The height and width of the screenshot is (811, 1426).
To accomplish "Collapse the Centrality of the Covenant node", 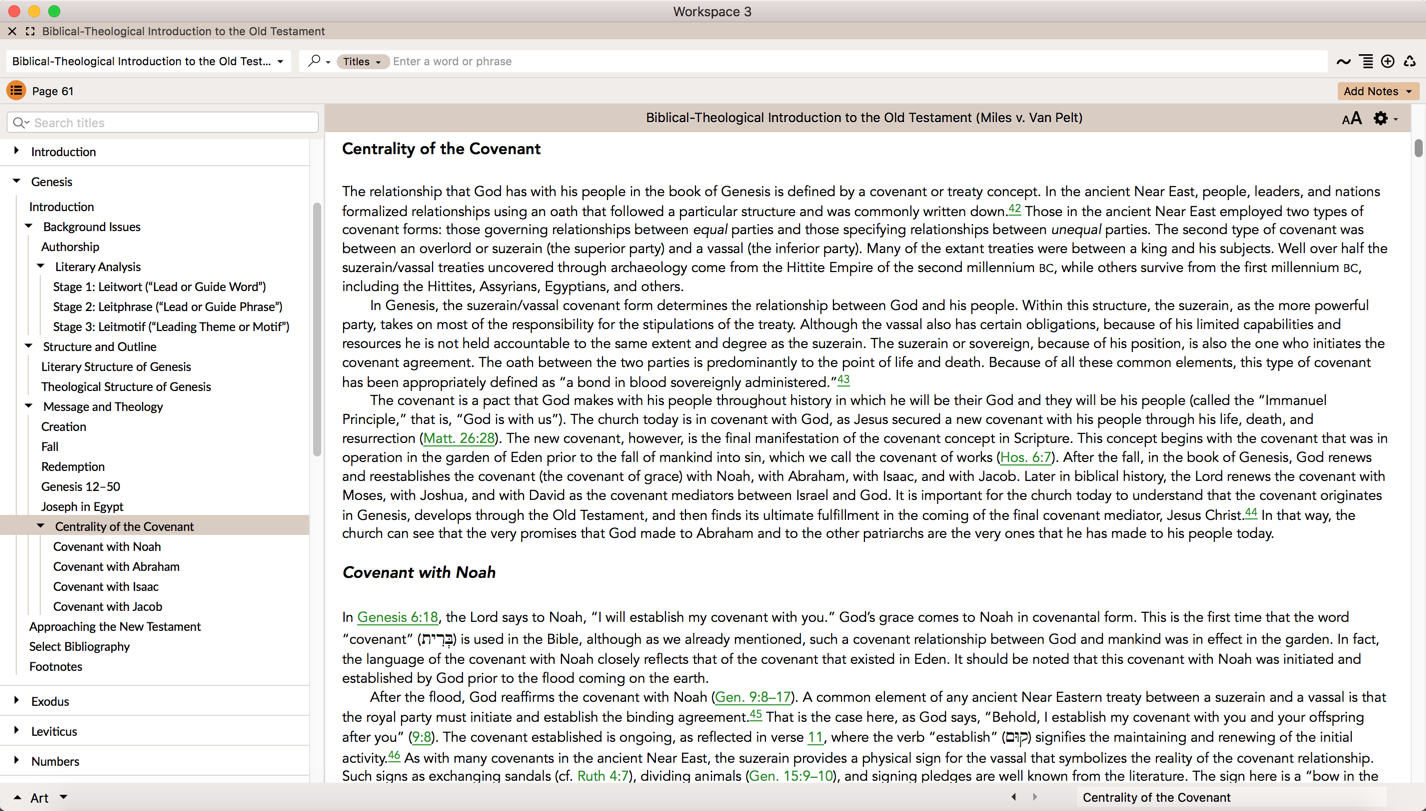I will 41,526.
